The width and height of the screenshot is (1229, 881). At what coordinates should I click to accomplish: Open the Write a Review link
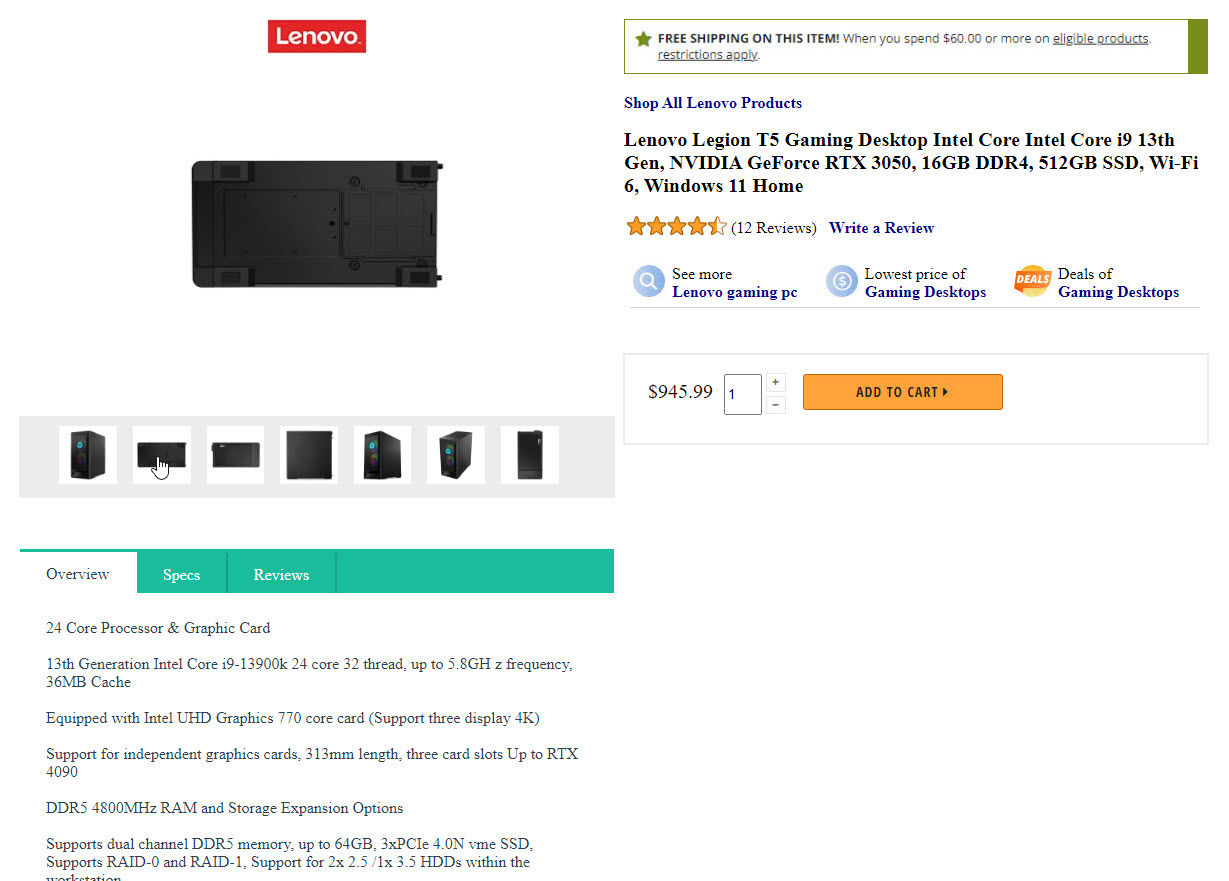point(881,228)
